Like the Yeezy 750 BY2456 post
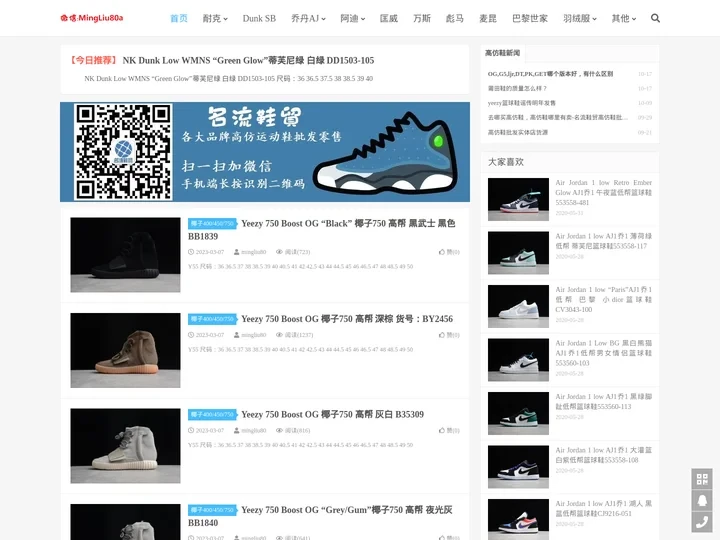 (x=449, y=335)
